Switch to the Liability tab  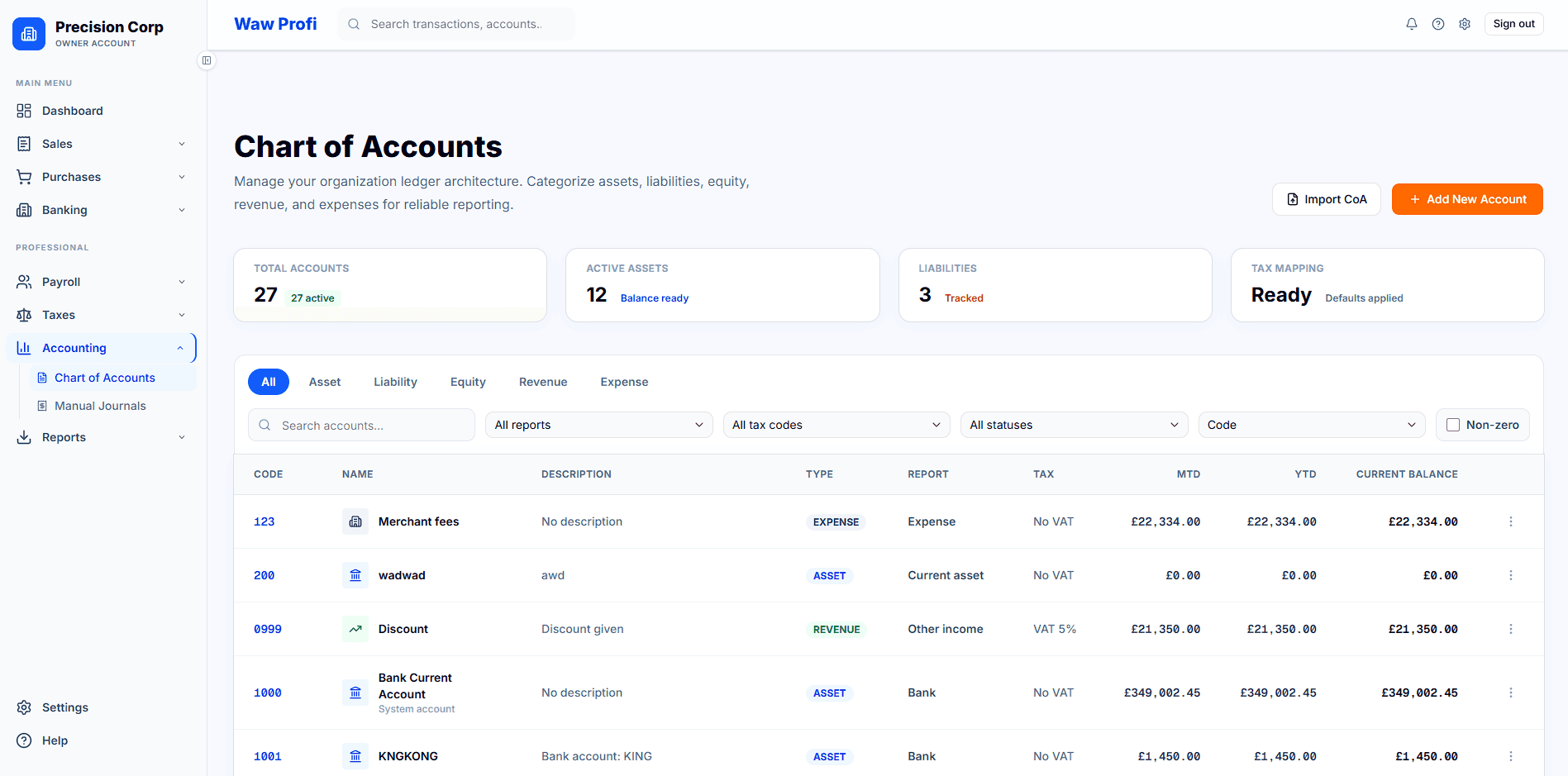pos(395,382)
